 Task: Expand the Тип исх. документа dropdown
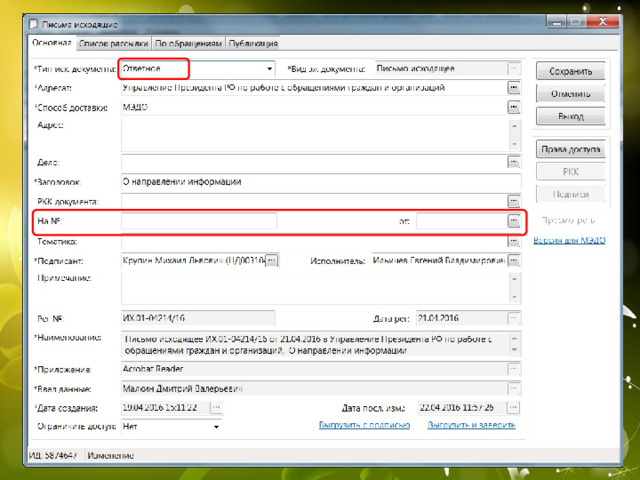click(x=269, y=69)
